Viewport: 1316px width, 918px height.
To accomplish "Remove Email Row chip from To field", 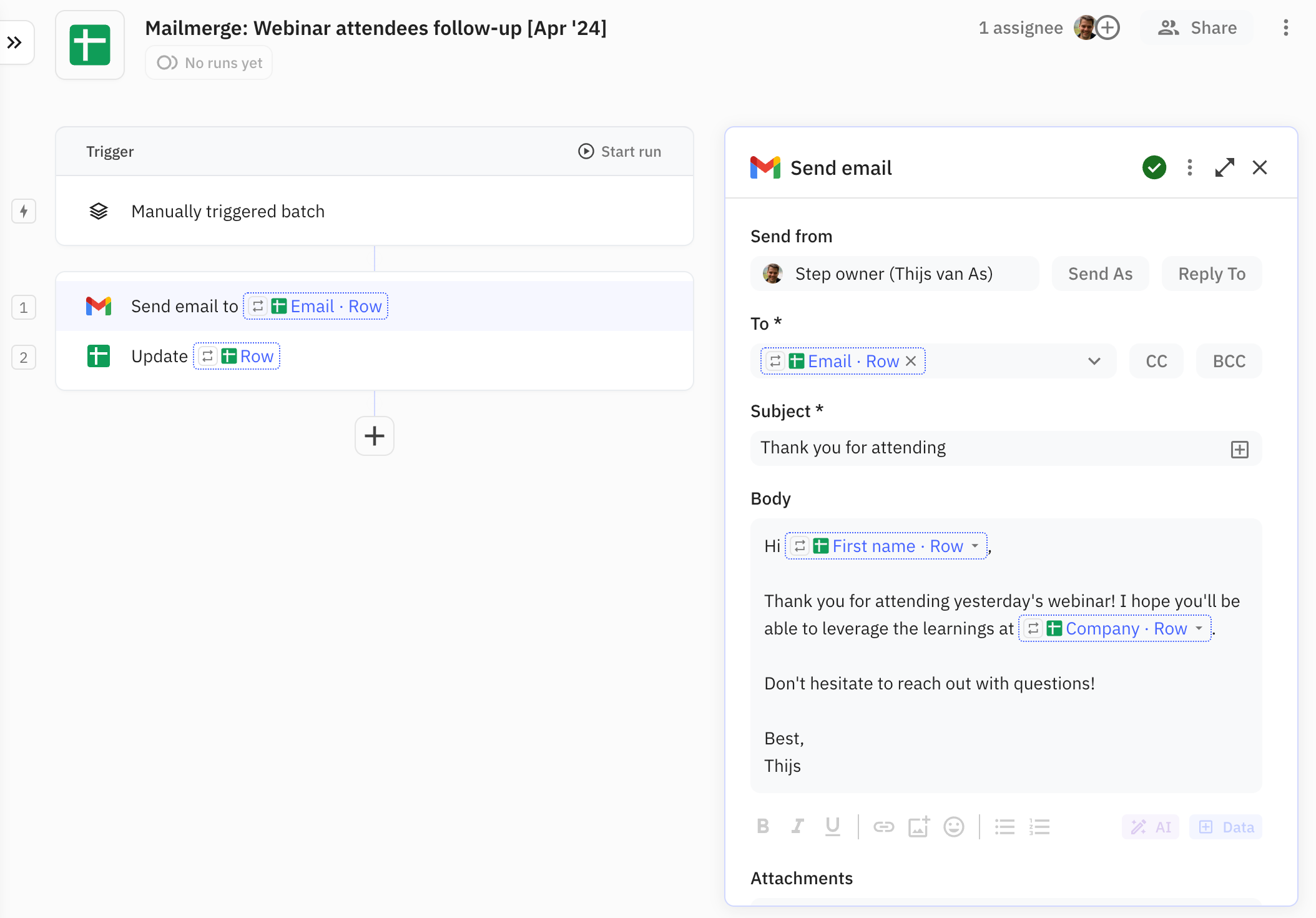I will tap(911, 361).
